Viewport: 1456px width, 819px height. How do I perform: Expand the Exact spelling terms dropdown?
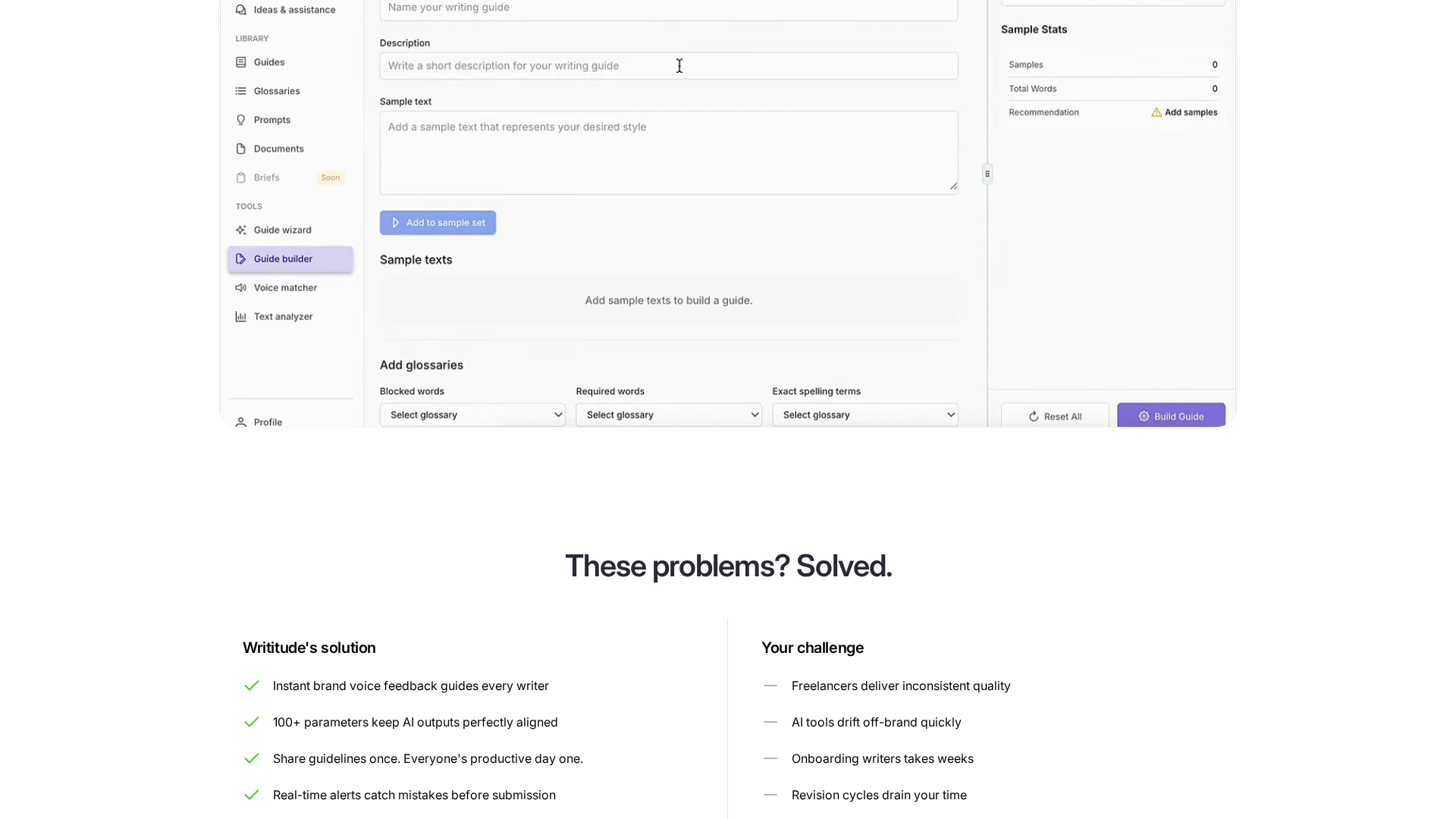864,415
